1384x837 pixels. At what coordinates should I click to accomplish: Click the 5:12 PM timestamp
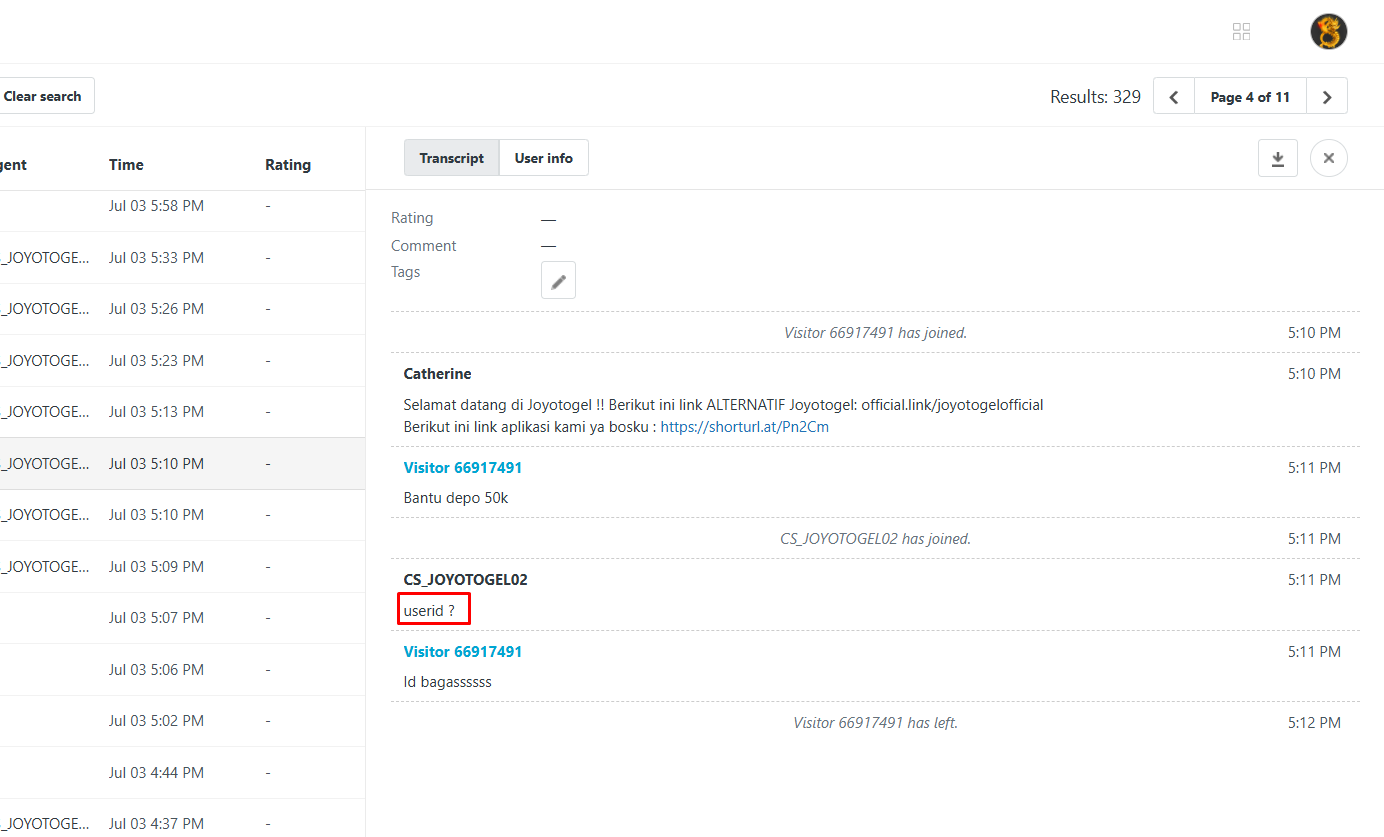tap(1314, 723)
